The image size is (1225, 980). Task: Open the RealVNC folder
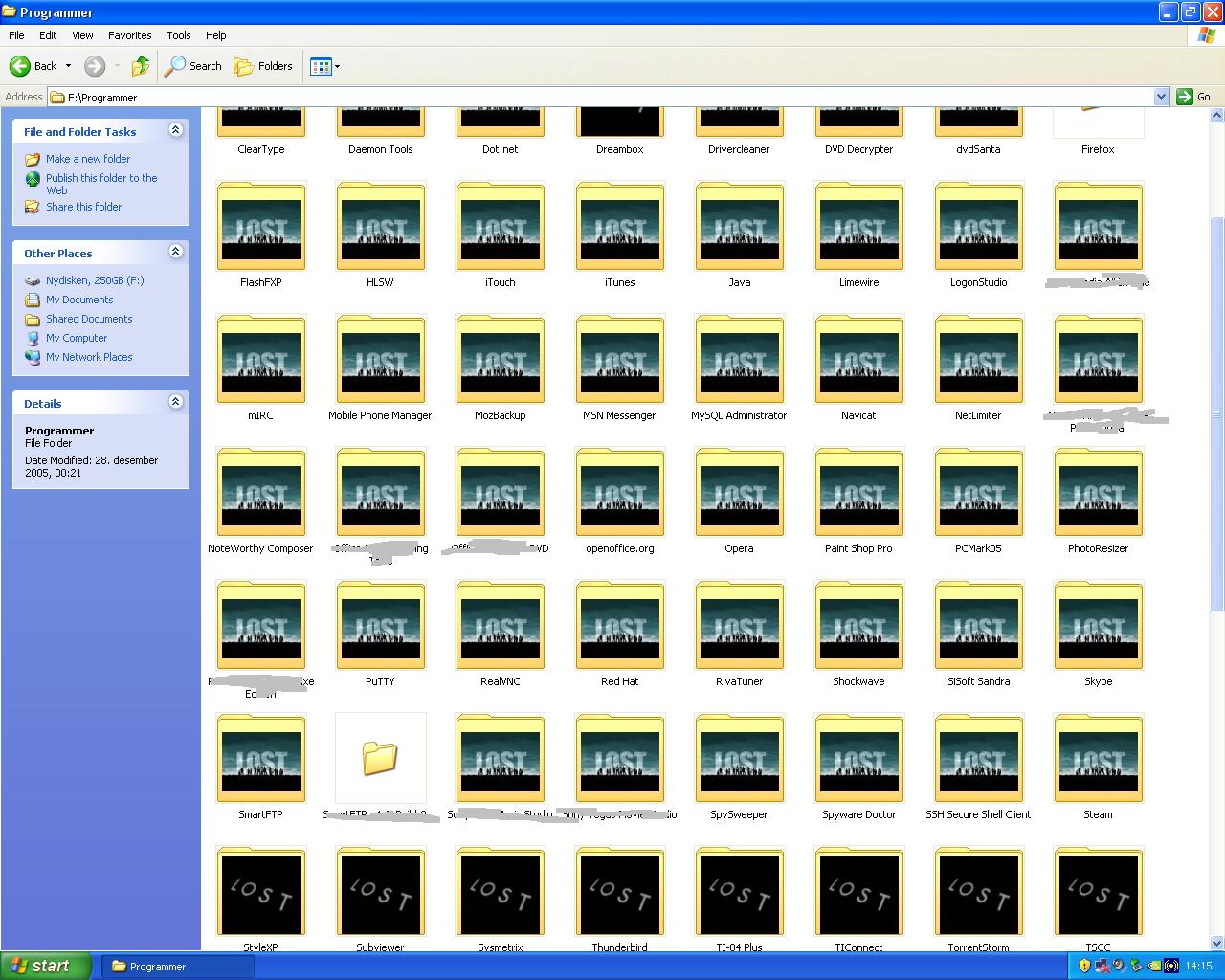click(500, 625)
